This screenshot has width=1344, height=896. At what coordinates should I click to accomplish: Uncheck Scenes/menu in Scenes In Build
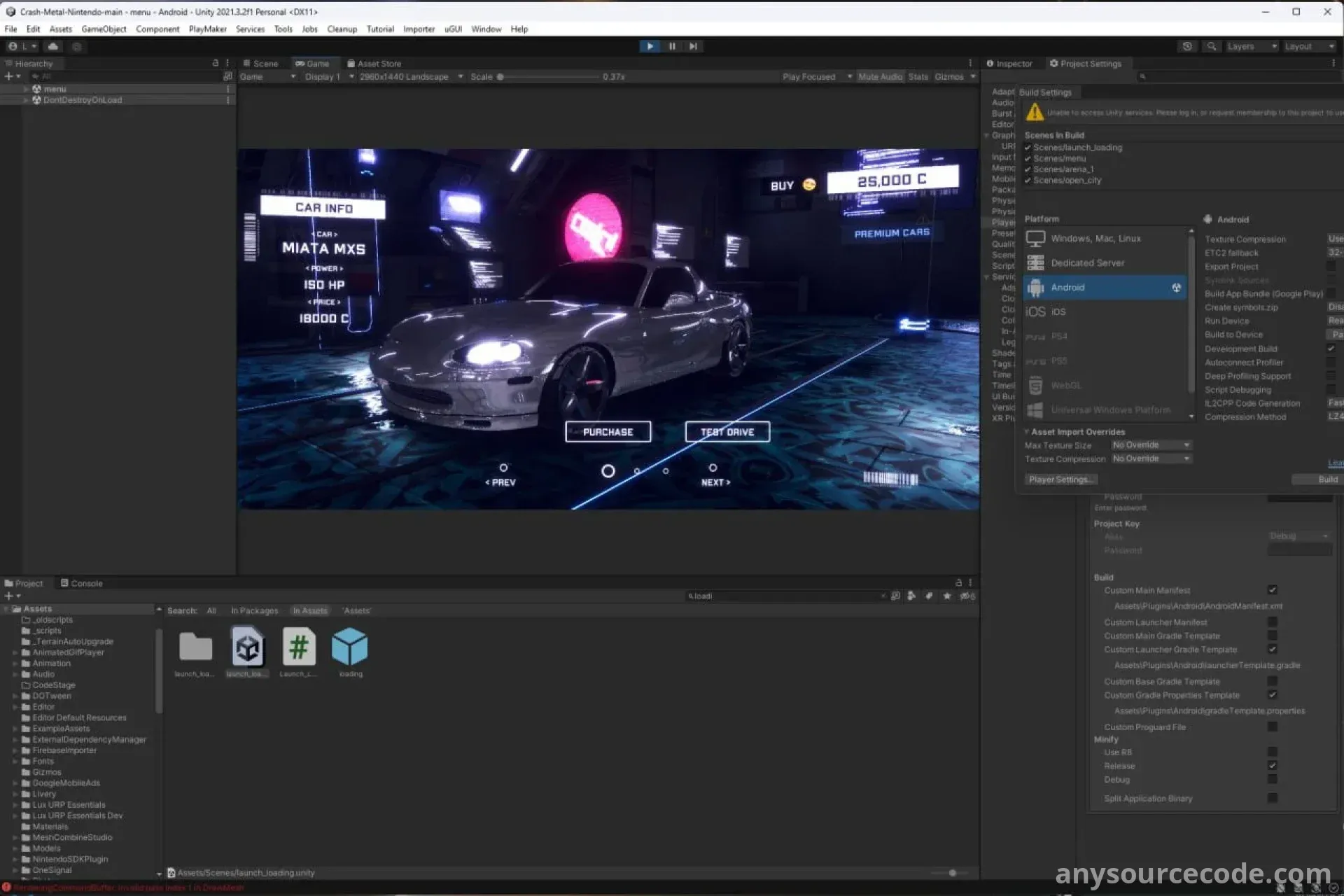coord(1028,159)
